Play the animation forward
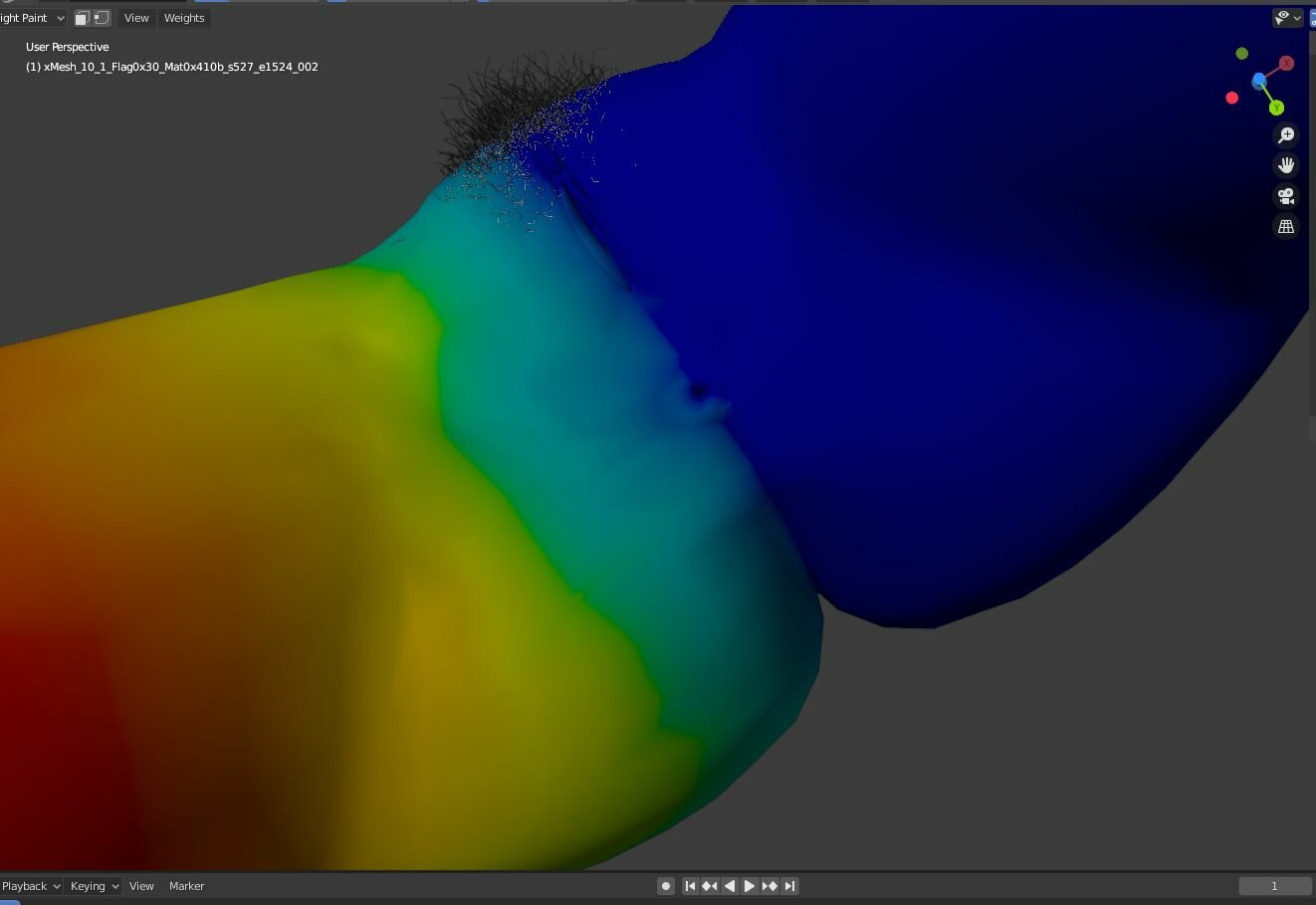Viewport: 1316px width, 905px height. 750,886
